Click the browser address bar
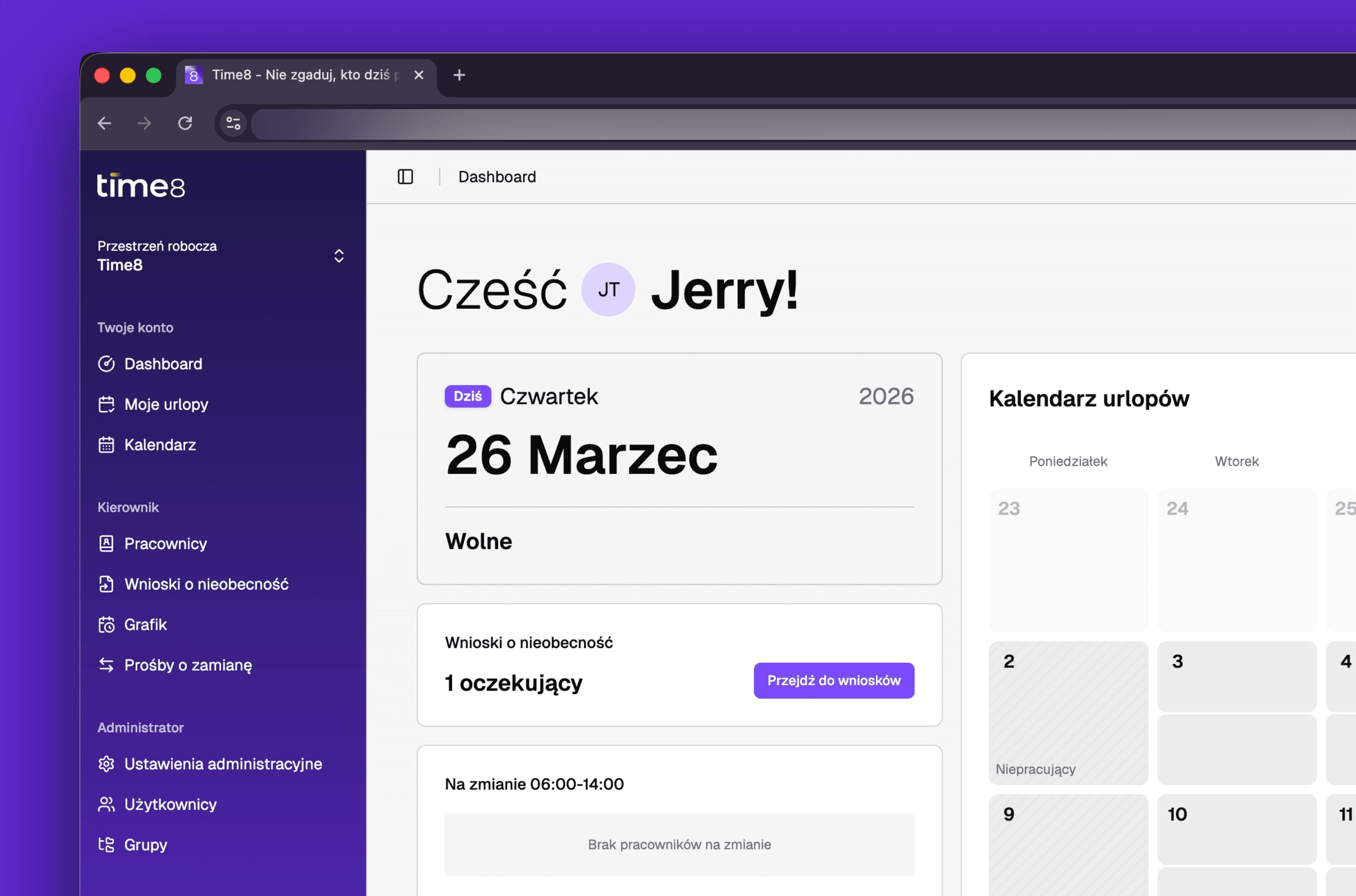 click(x=803, y=124)
